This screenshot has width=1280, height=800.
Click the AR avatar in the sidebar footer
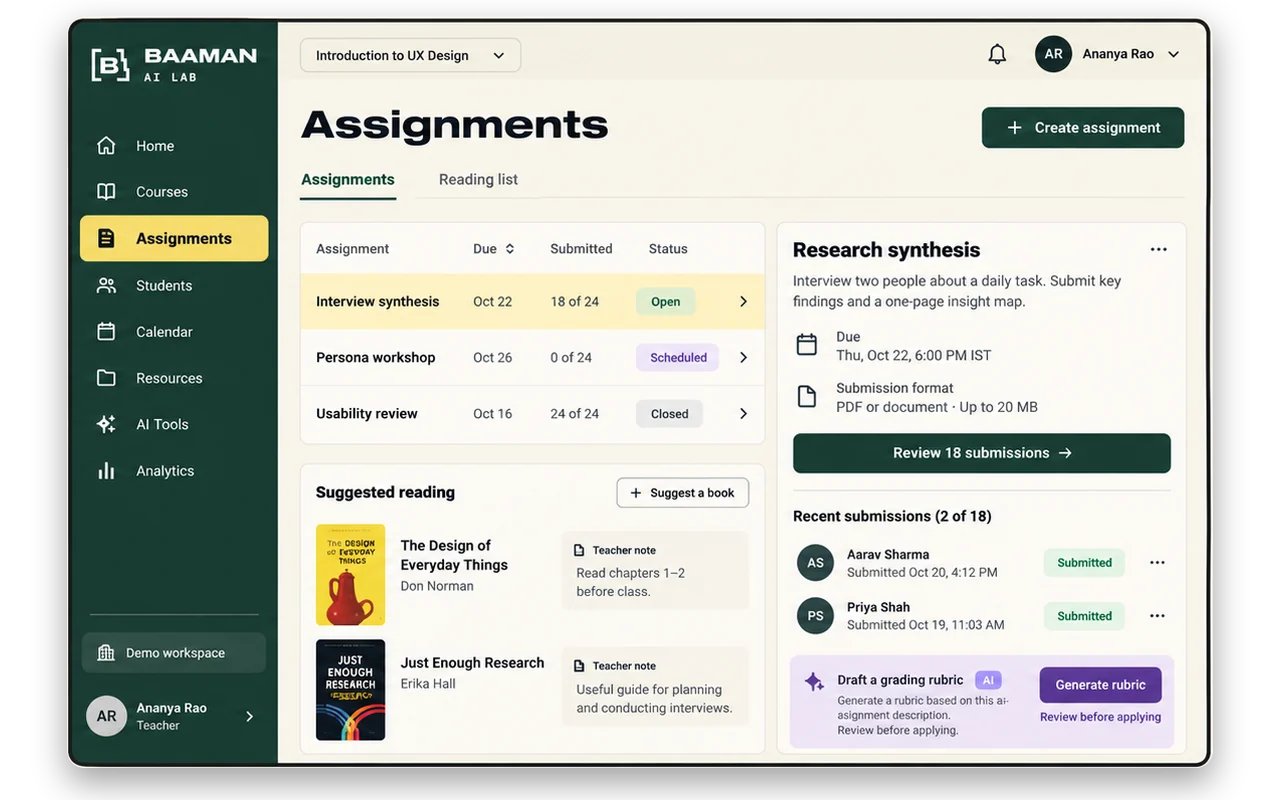(x=106, y=716)
